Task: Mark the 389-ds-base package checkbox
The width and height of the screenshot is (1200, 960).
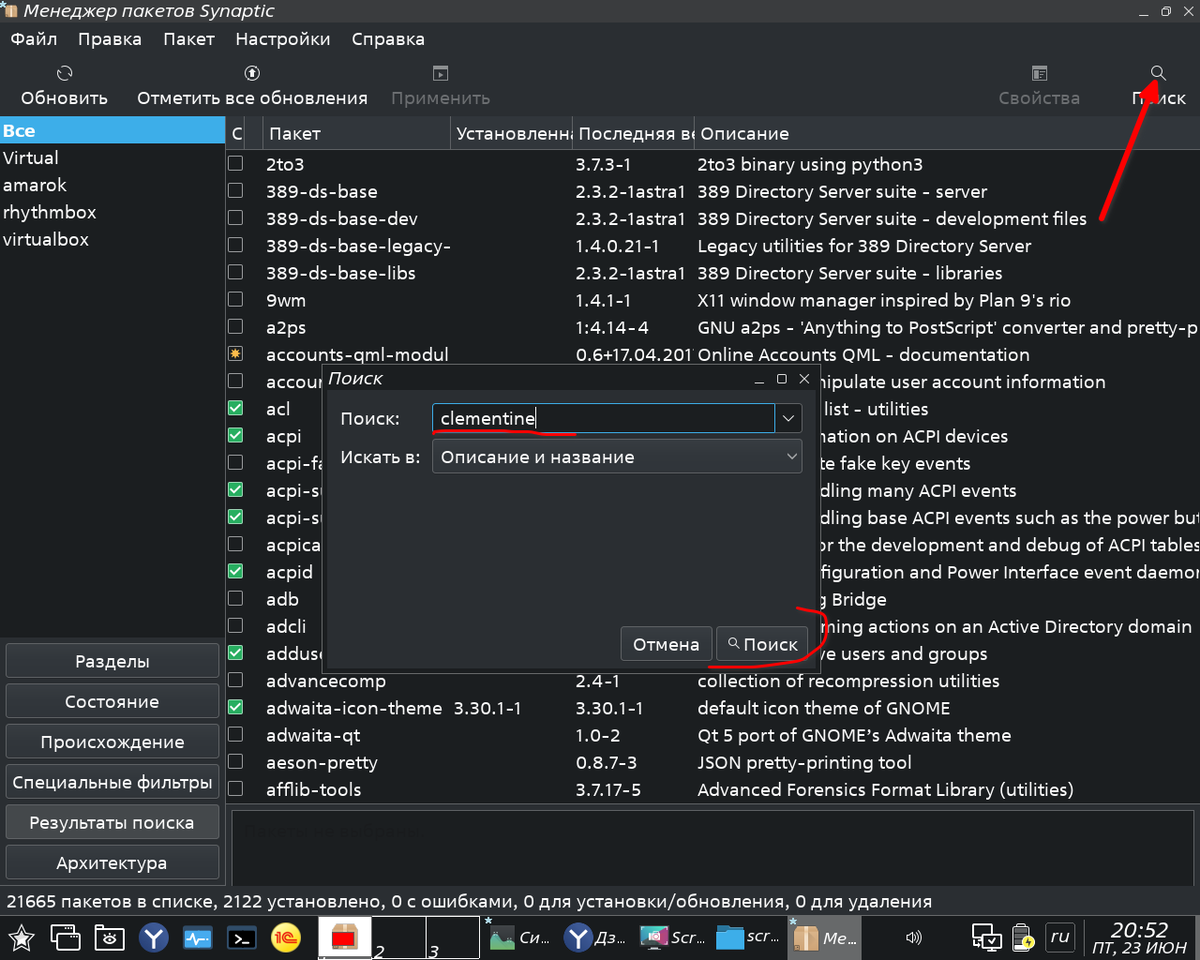Action: coord(236,191)
